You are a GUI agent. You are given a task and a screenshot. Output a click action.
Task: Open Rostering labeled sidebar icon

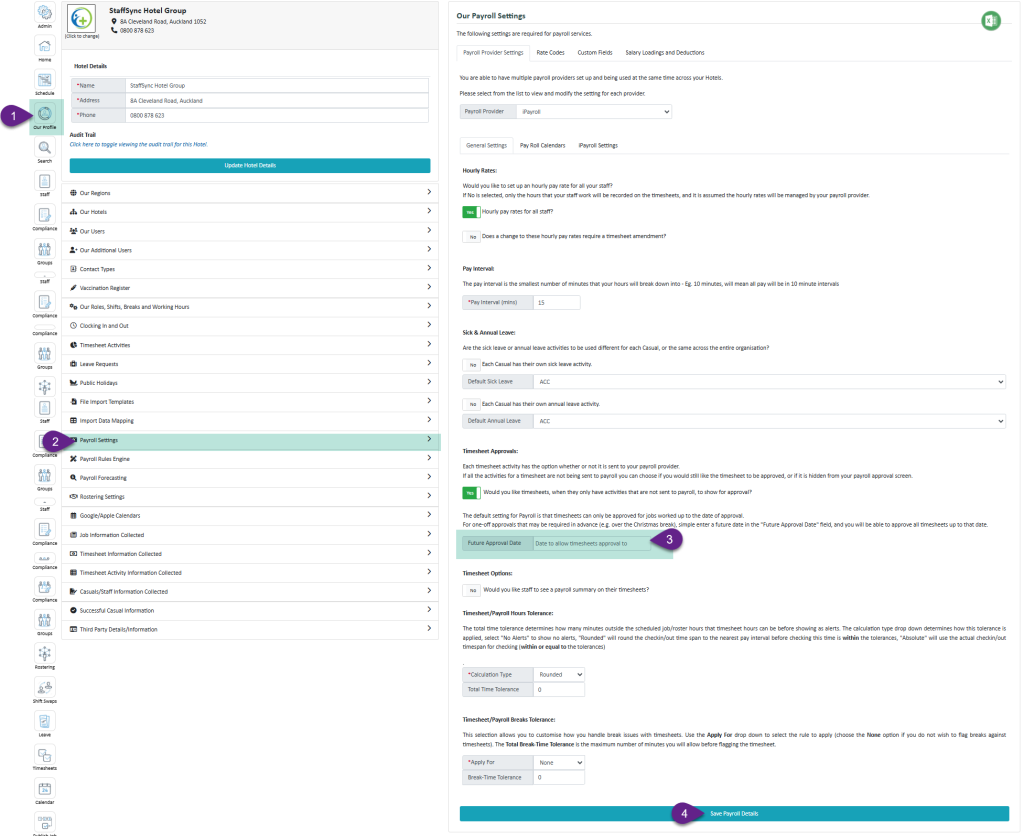click(44, 654)
